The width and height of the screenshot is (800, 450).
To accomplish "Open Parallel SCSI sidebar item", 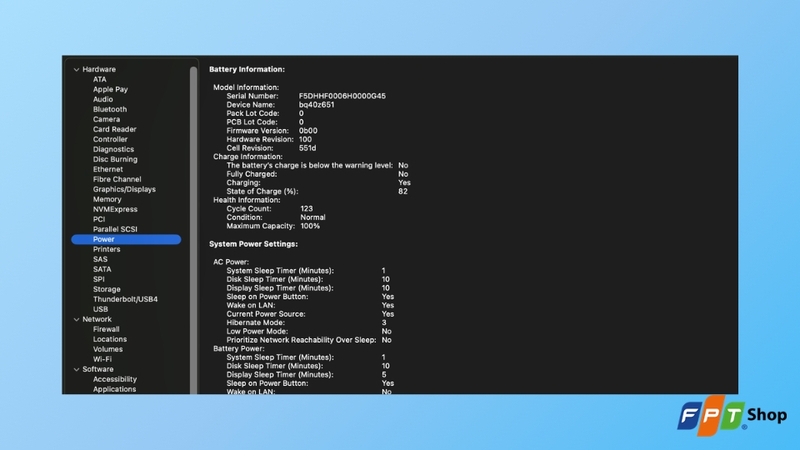I will click(x=115, y=230).
